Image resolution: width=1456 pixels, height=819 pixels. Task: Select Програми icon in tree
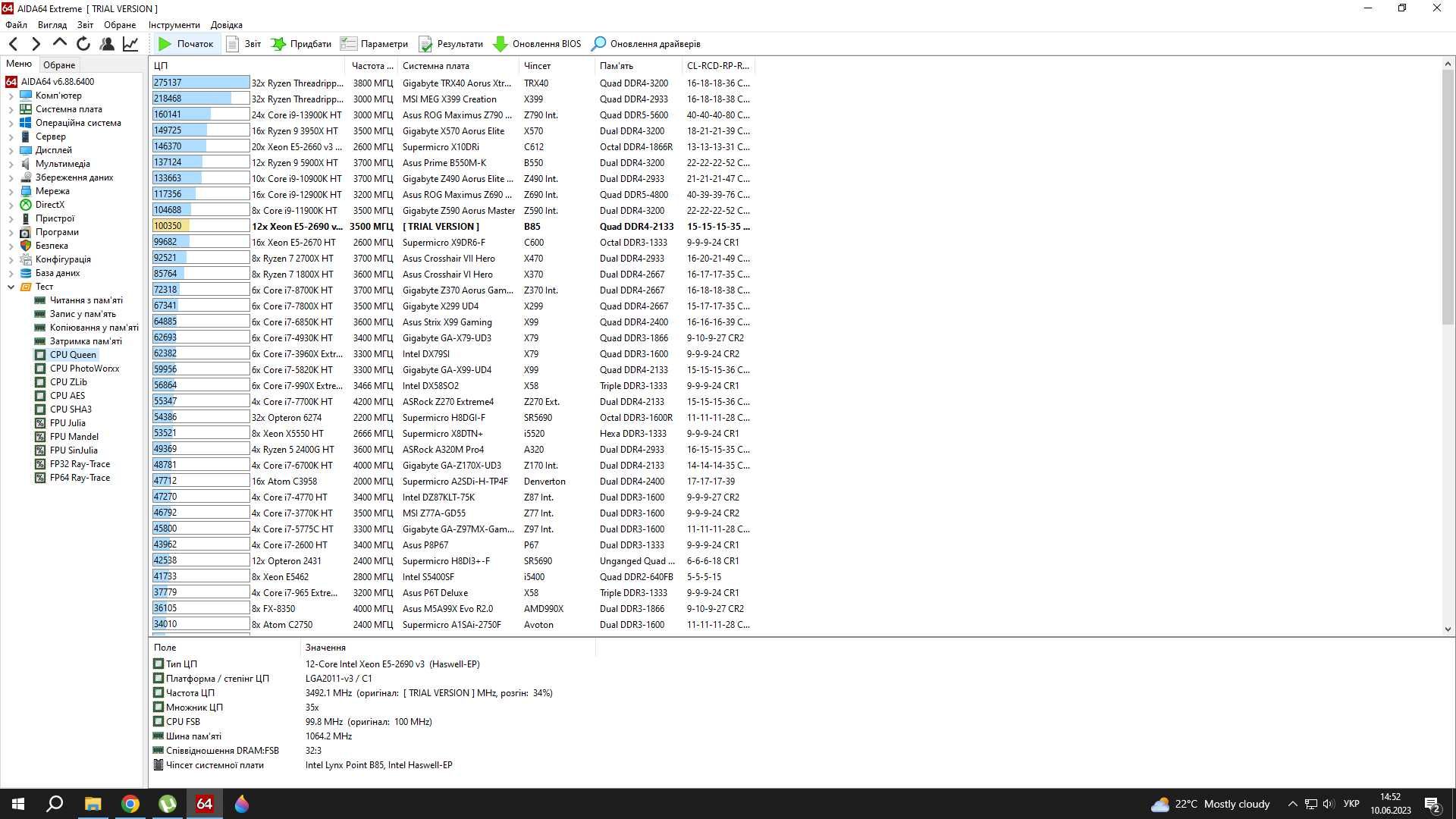[26, 232]
